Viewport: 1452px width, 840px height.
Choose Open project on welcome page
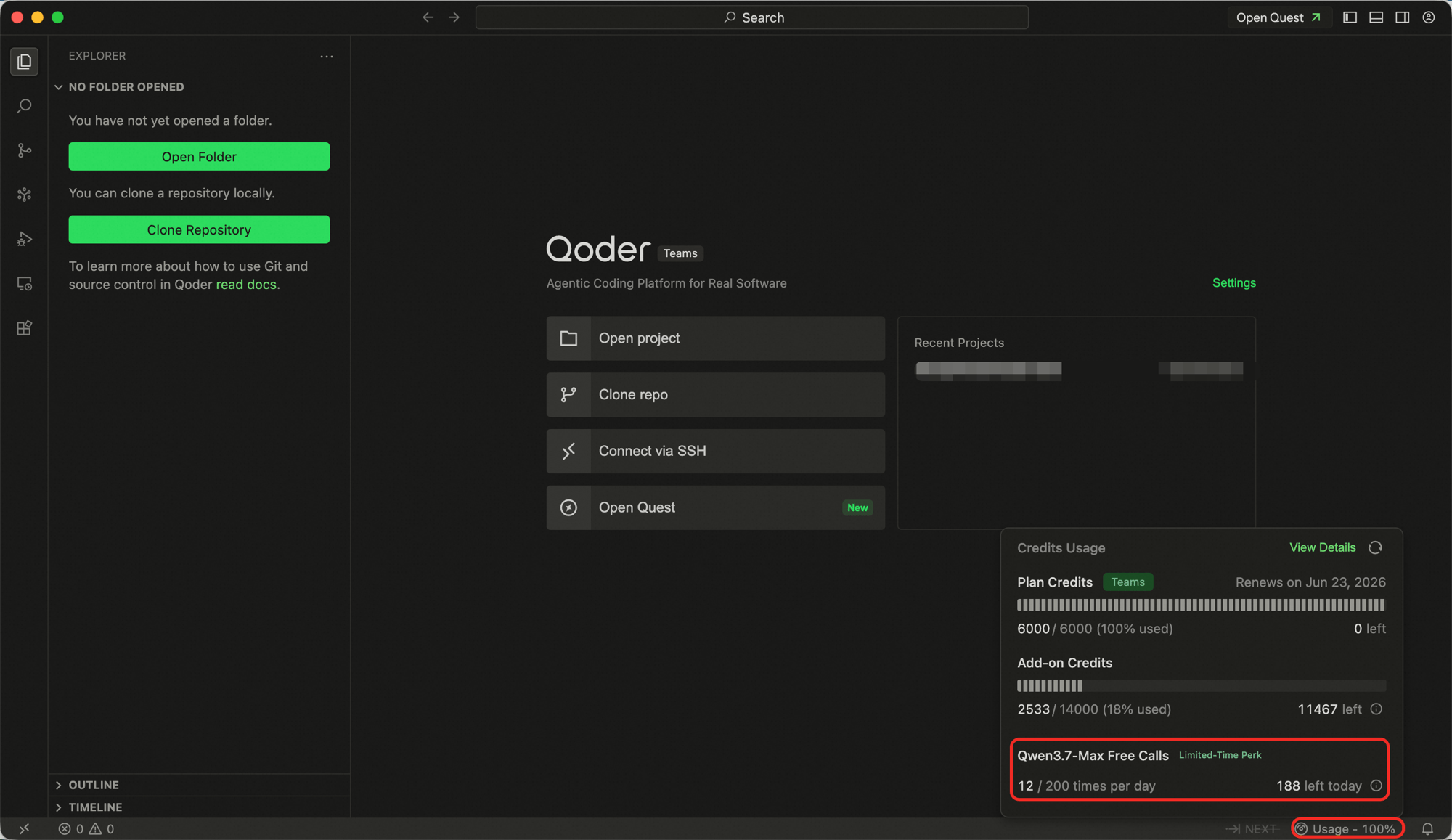pos(715,338)
